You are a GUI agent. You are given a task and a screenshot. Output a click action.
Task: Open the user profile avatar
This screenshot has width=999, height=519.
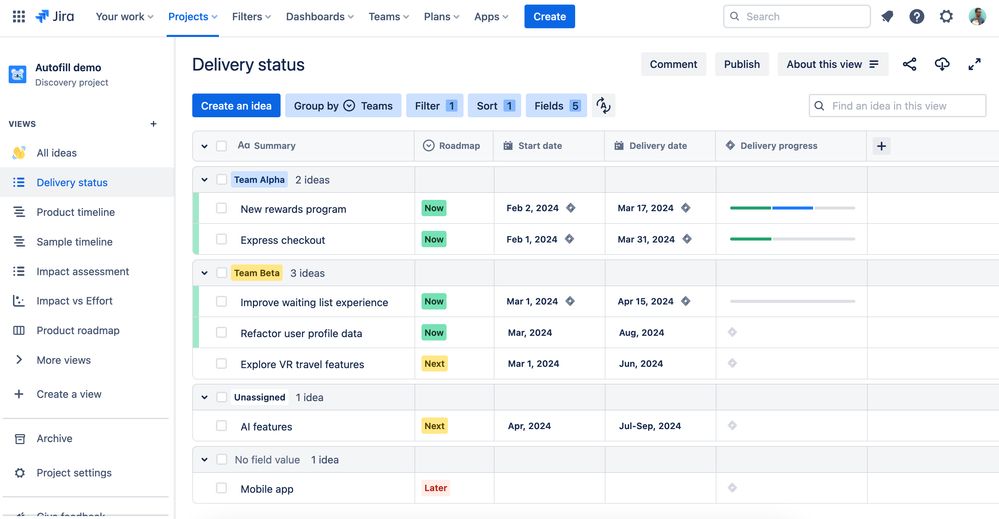(x=977, y=17)
